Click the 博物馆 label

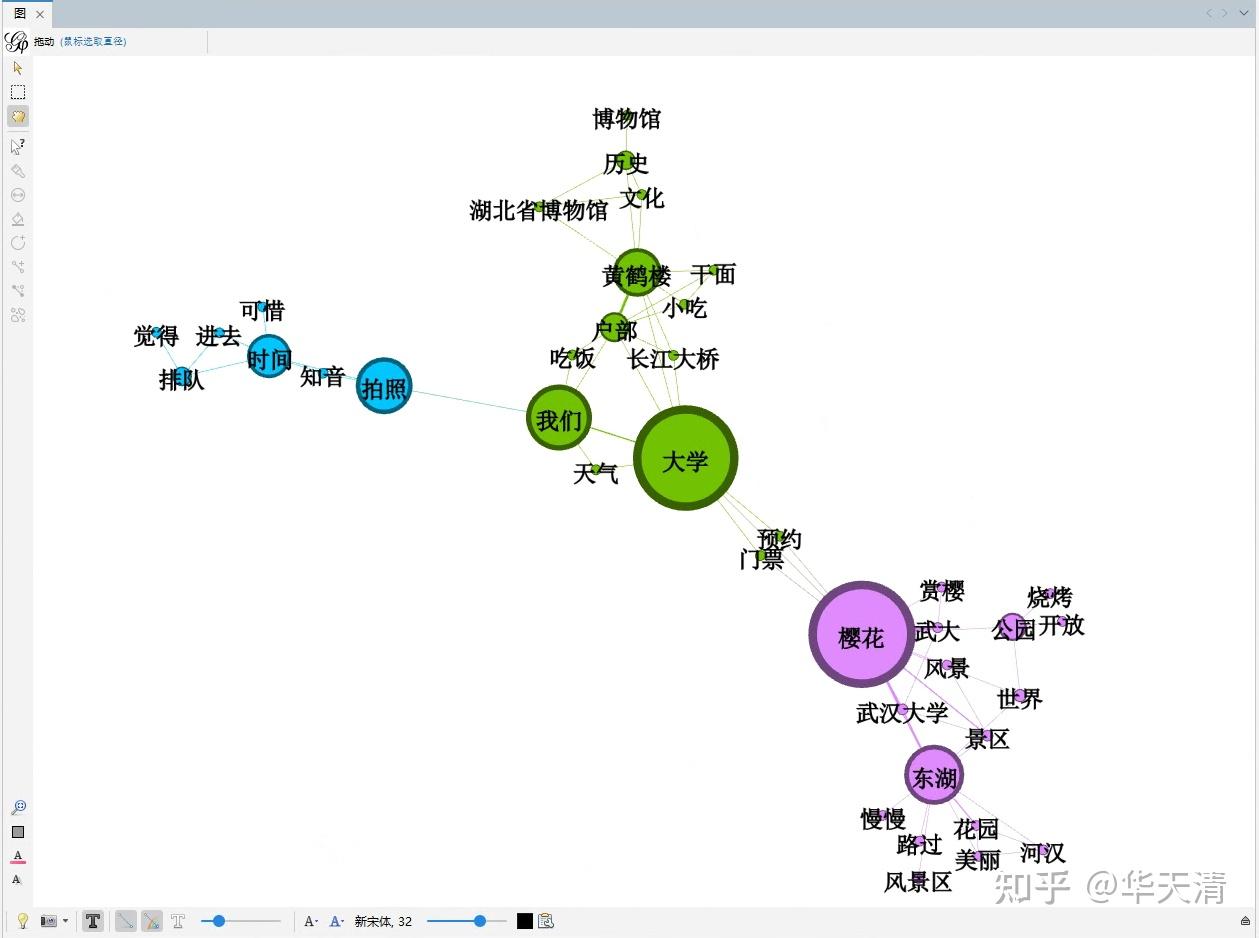point(627,120)
